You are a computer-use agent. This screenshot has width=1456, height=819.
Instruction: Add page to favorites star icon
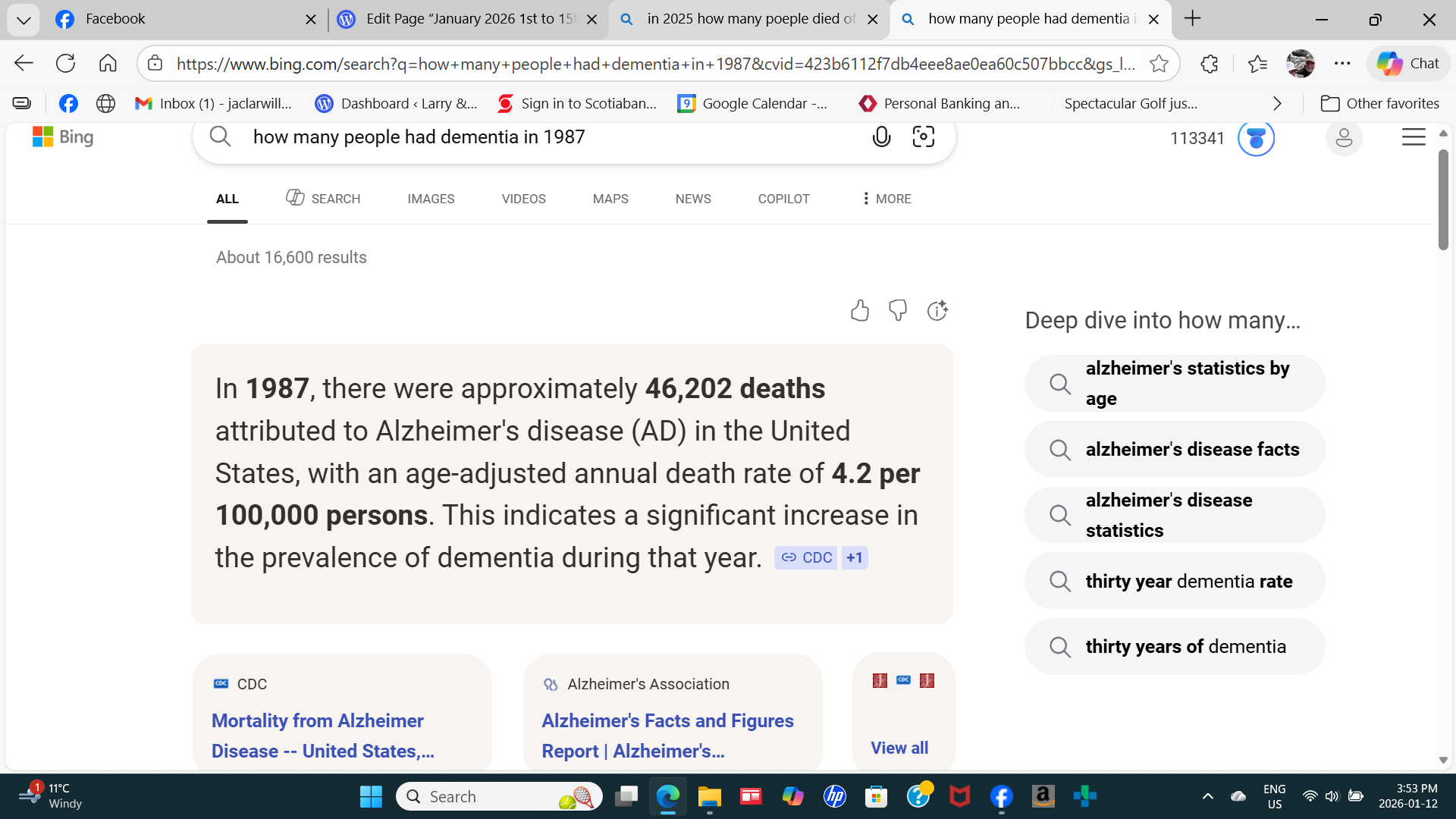point(1159,64)
